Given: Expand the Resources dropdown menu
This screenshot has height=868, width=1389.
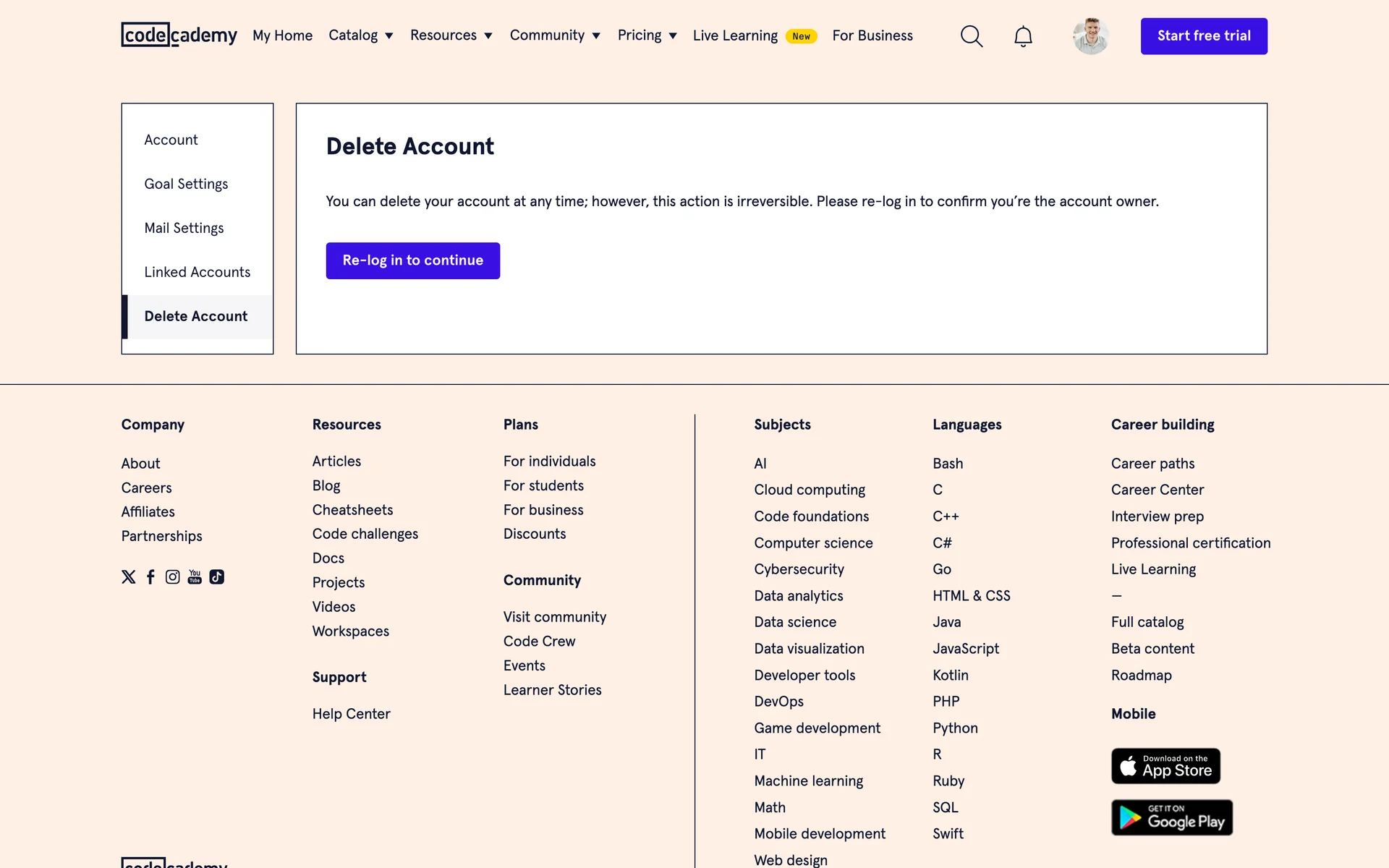Looking at the screenshot, I should 451,35.
